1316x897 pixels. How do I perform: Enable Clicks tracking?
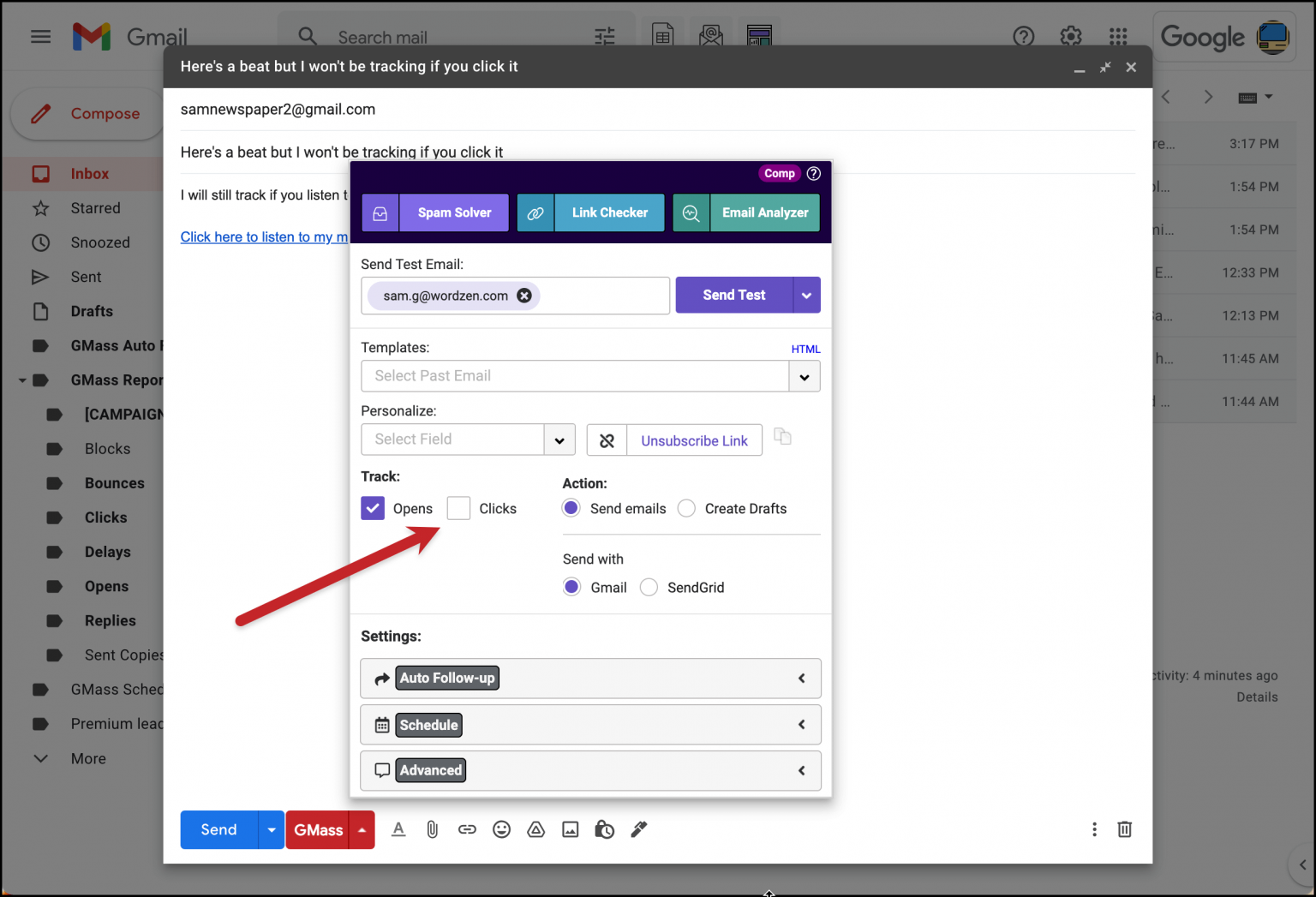tap(458, 508)
